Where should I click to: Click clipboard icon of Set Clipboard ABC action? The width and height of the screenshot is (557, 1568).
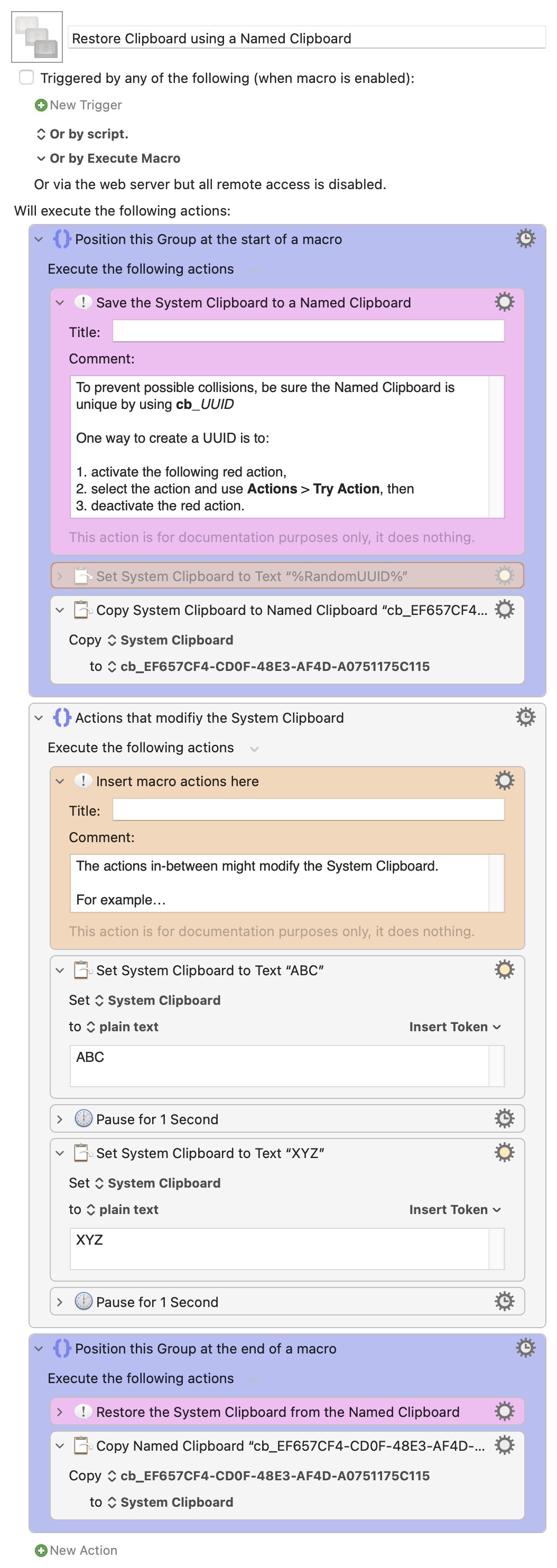(x=82, y=969)
